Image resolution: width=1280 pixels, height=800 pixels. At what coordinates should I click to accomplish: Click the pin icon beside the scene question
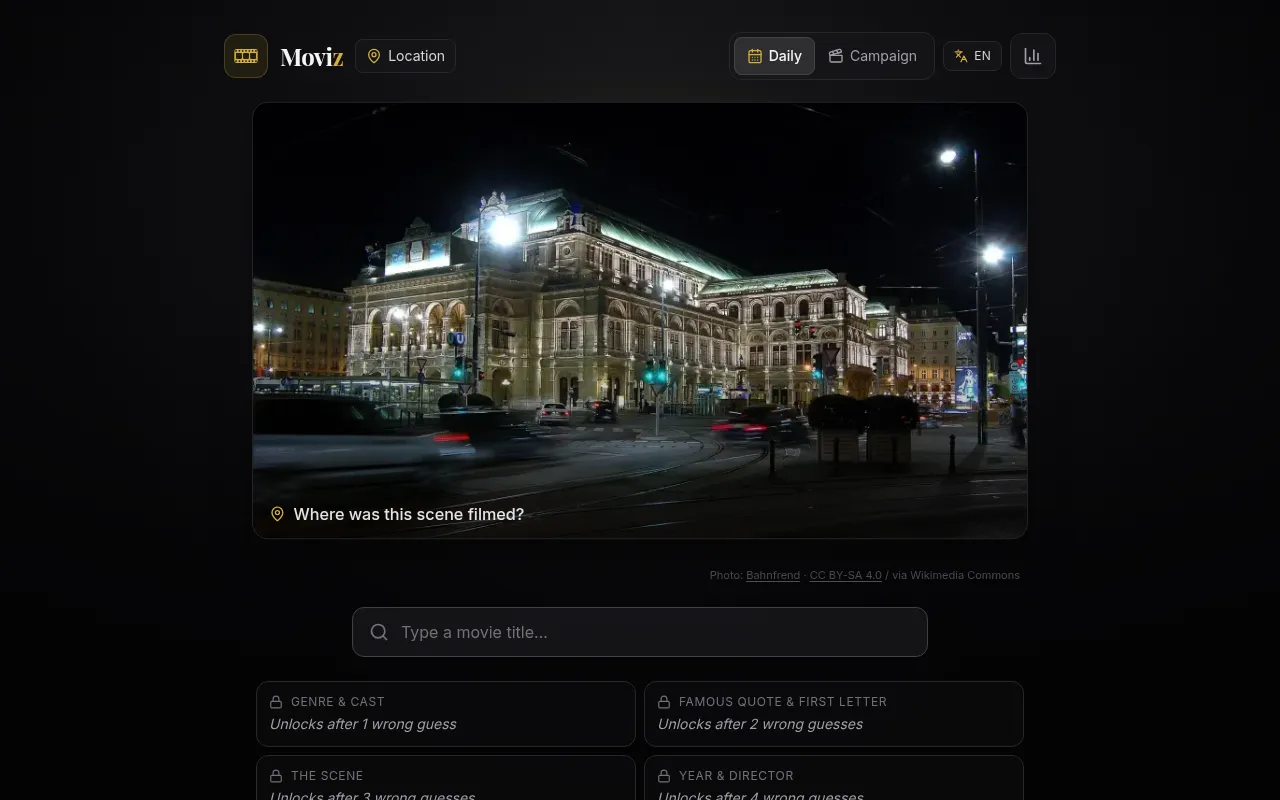(277, 514)
